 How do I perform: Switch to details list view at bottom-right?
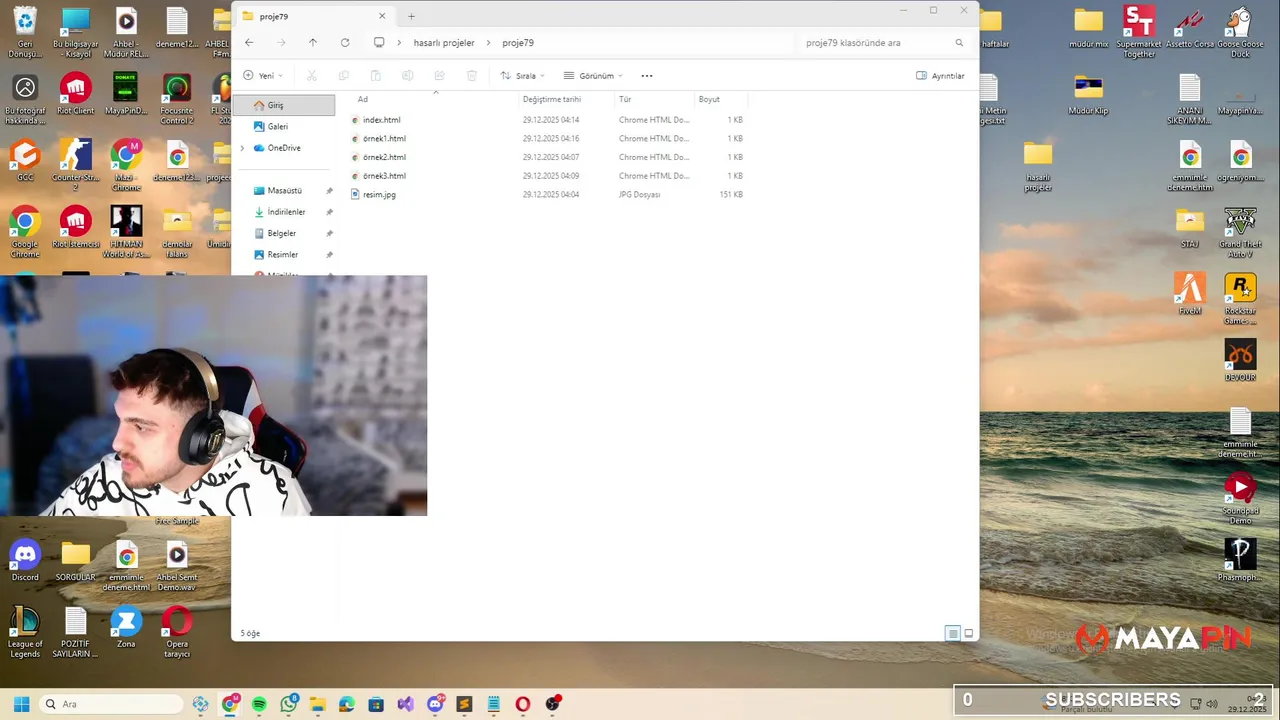click(x=953, y=633)
